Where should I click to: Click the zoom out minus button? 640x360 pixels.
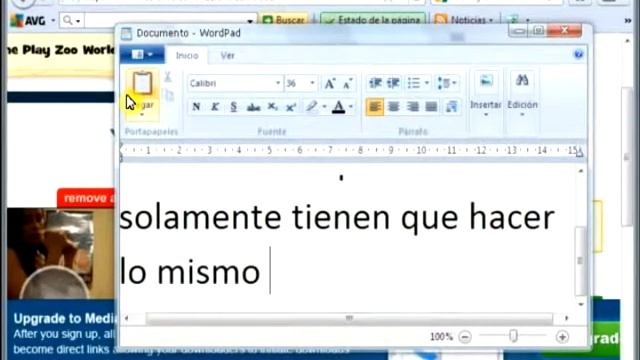coord(465,337)
